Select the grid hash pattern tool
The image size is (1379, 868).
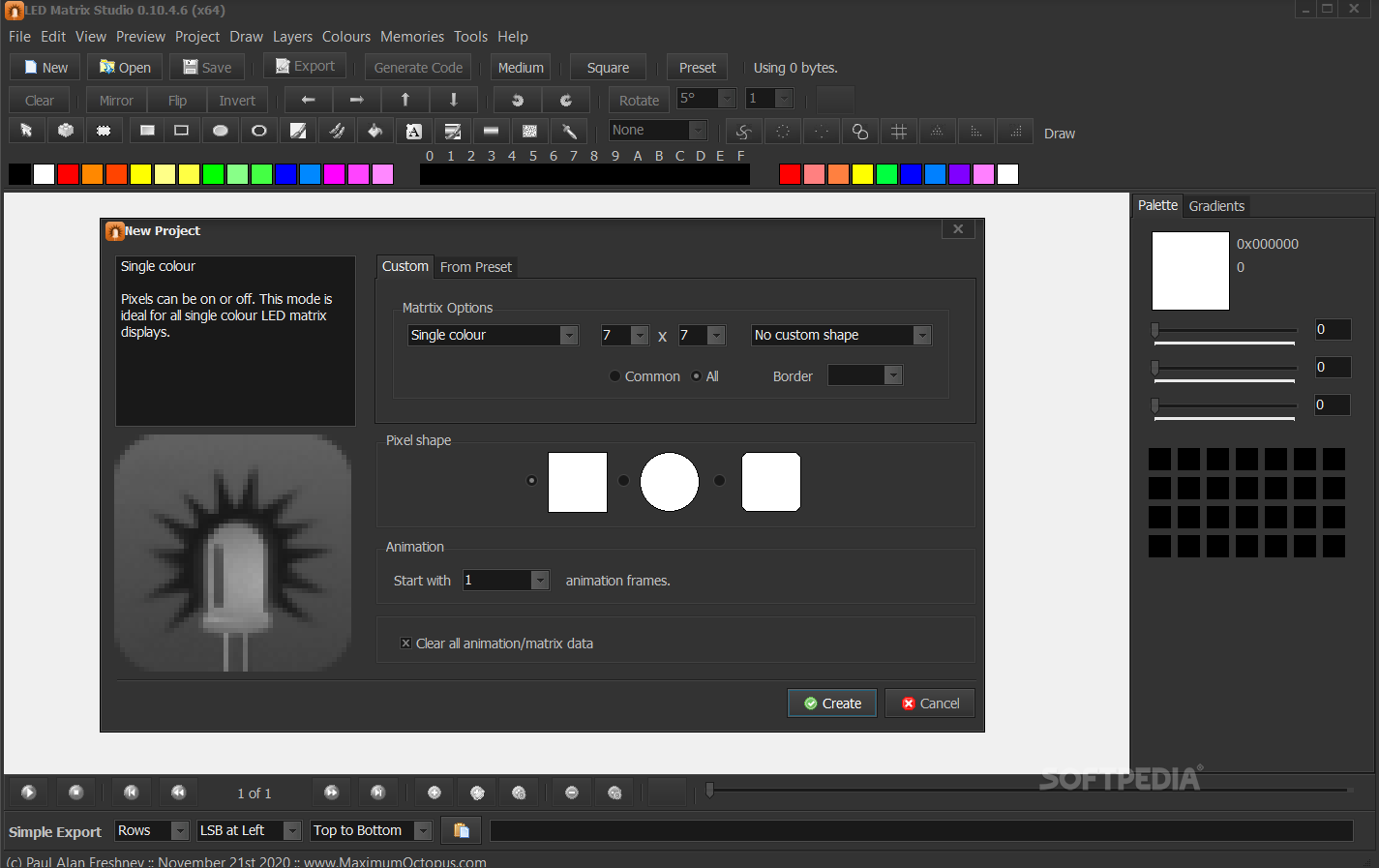tap(899, 132)
